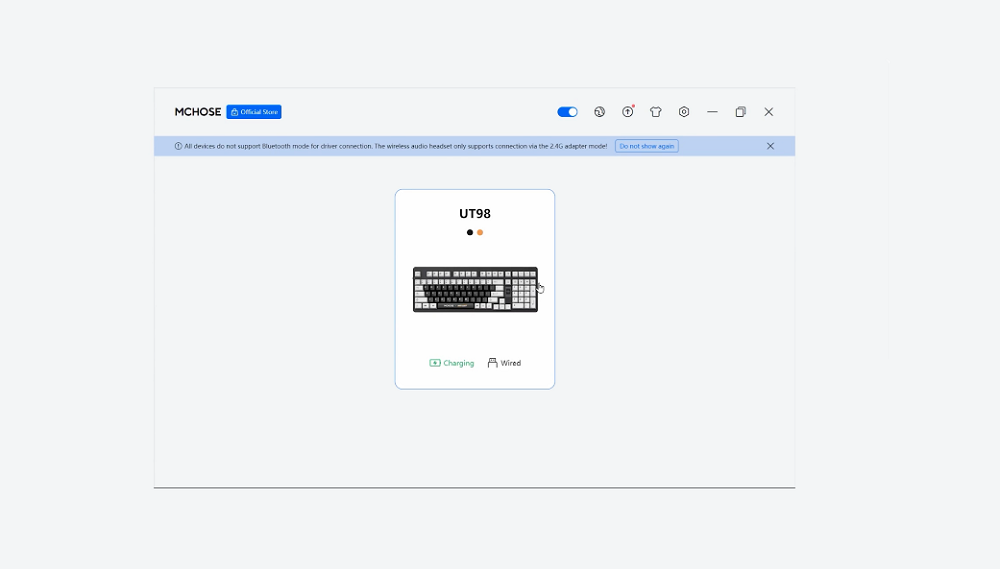This screenshot has width=1000, height=569.
Task: Toggle the blue switch in the title bar
Action: [567, 112]
